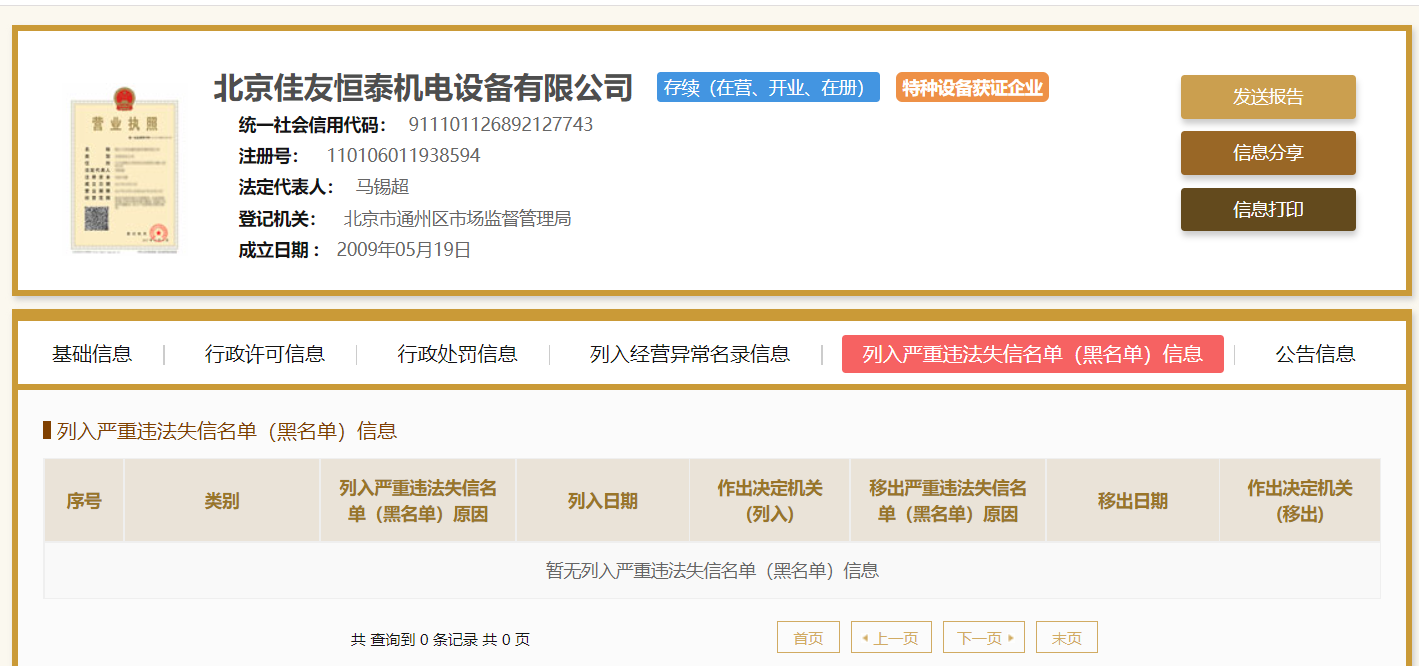Click the 移出日期 column header
The width and height of the screenshot is (1419, 666).
click(x=1133, y=501)
